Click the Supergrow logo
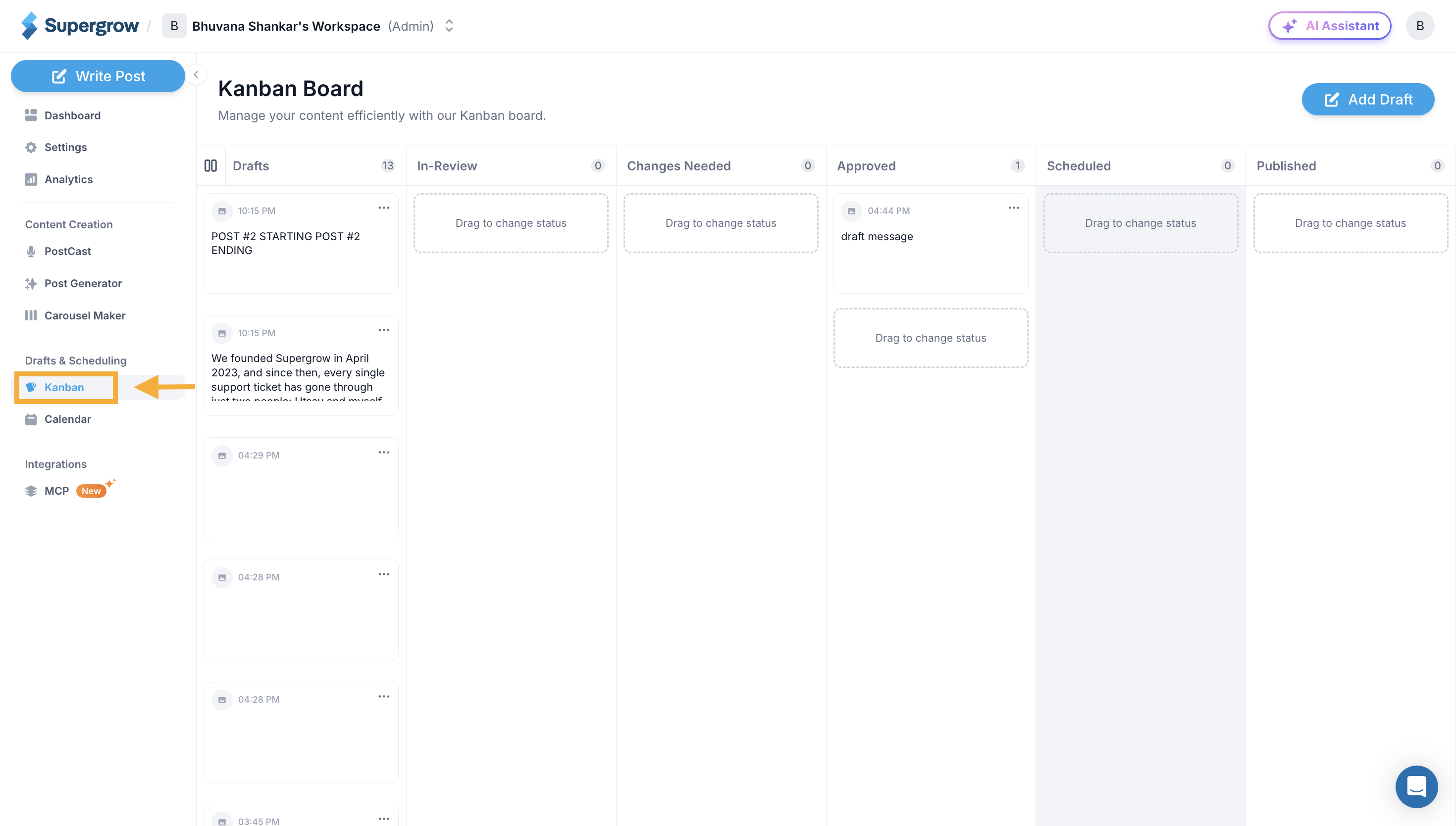 (x=80, y=26)
